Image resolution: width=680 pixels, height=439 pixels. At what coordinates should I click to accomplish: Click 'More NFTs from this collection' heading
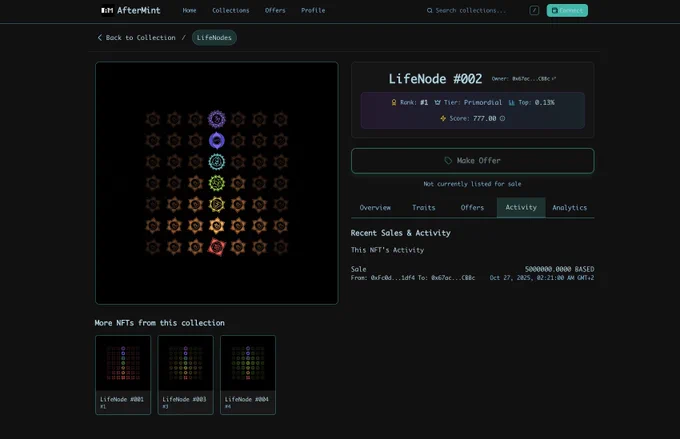[160, 323]
